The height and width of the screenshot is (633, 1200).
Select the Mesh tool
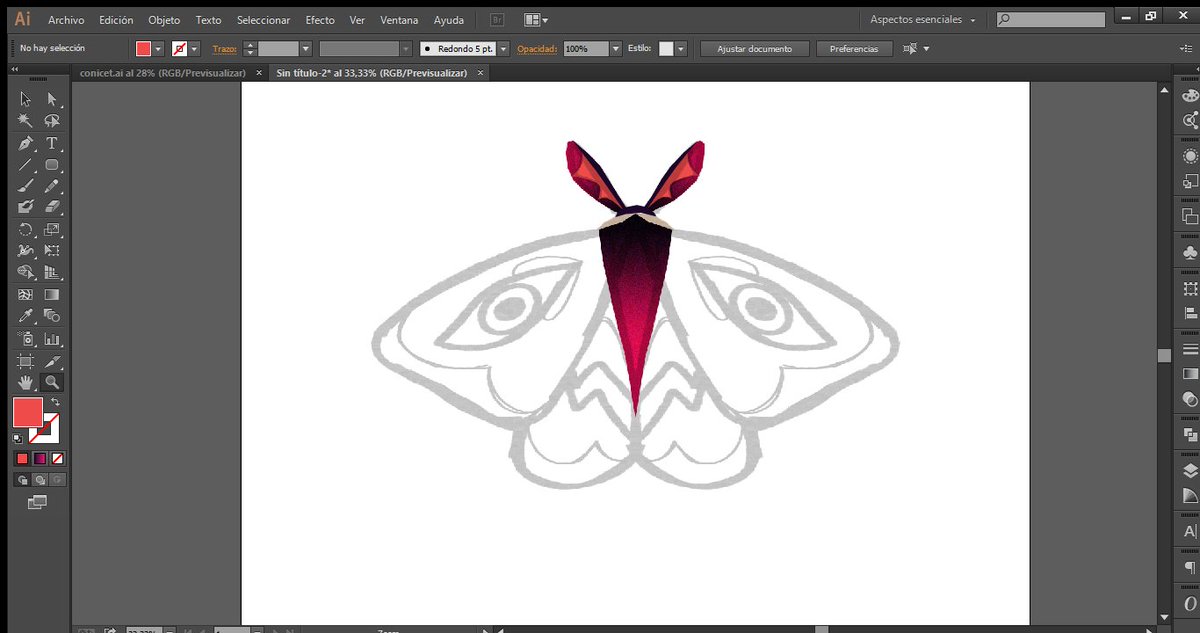point(26,295)
